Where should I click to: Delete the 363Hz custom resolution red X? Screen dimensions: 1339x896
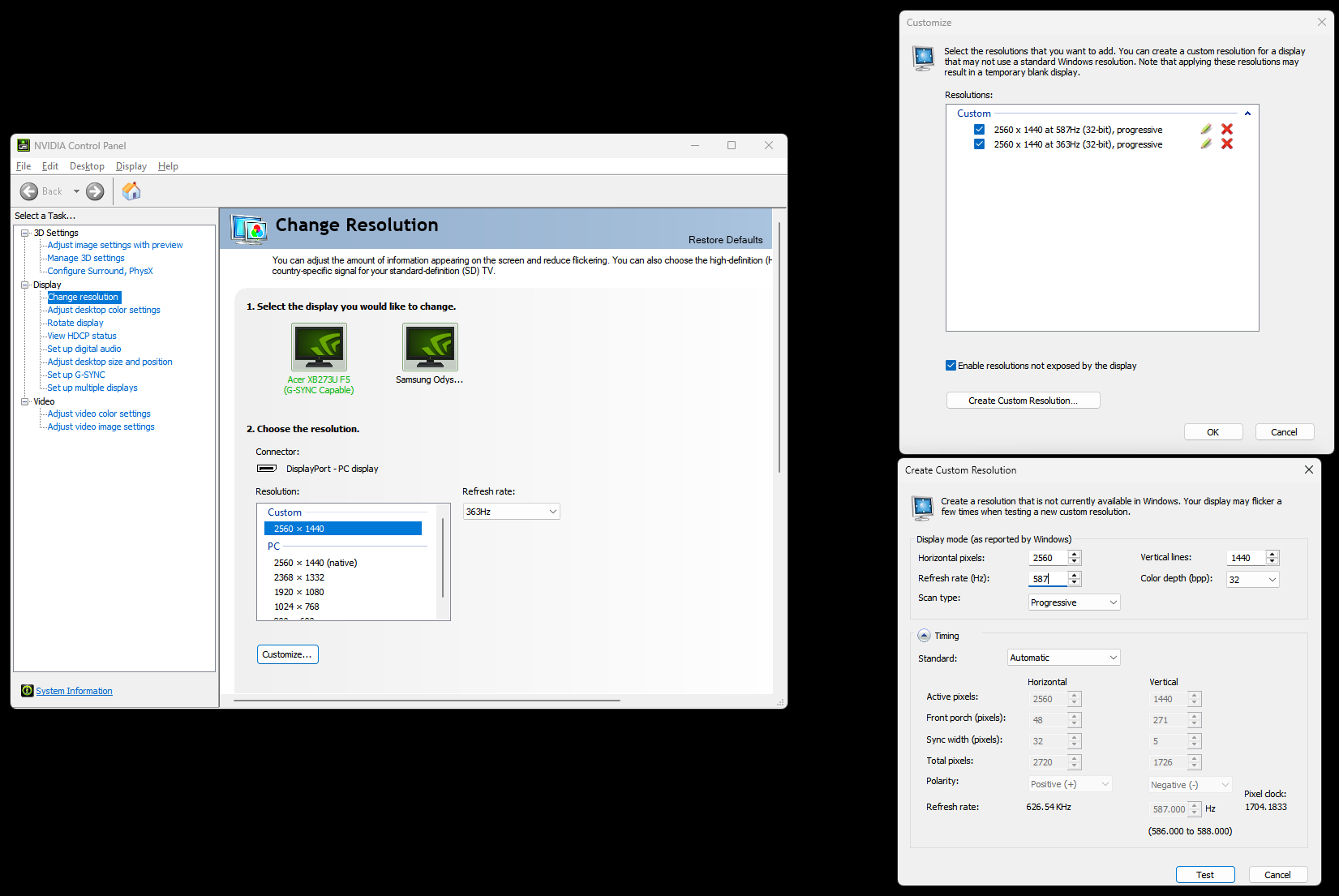tap(1227, 144)
